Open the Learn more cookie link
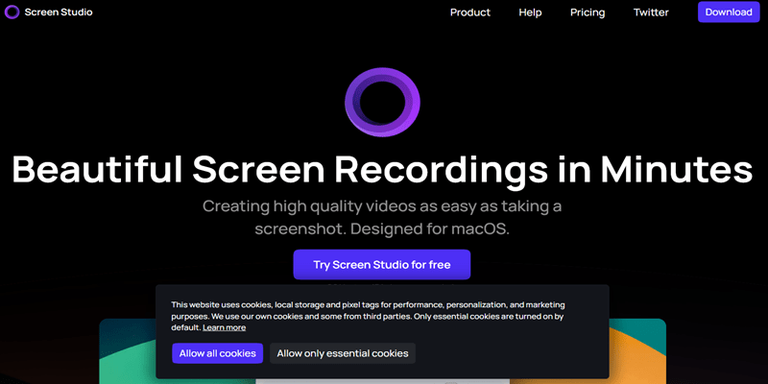 coord(224,328)
